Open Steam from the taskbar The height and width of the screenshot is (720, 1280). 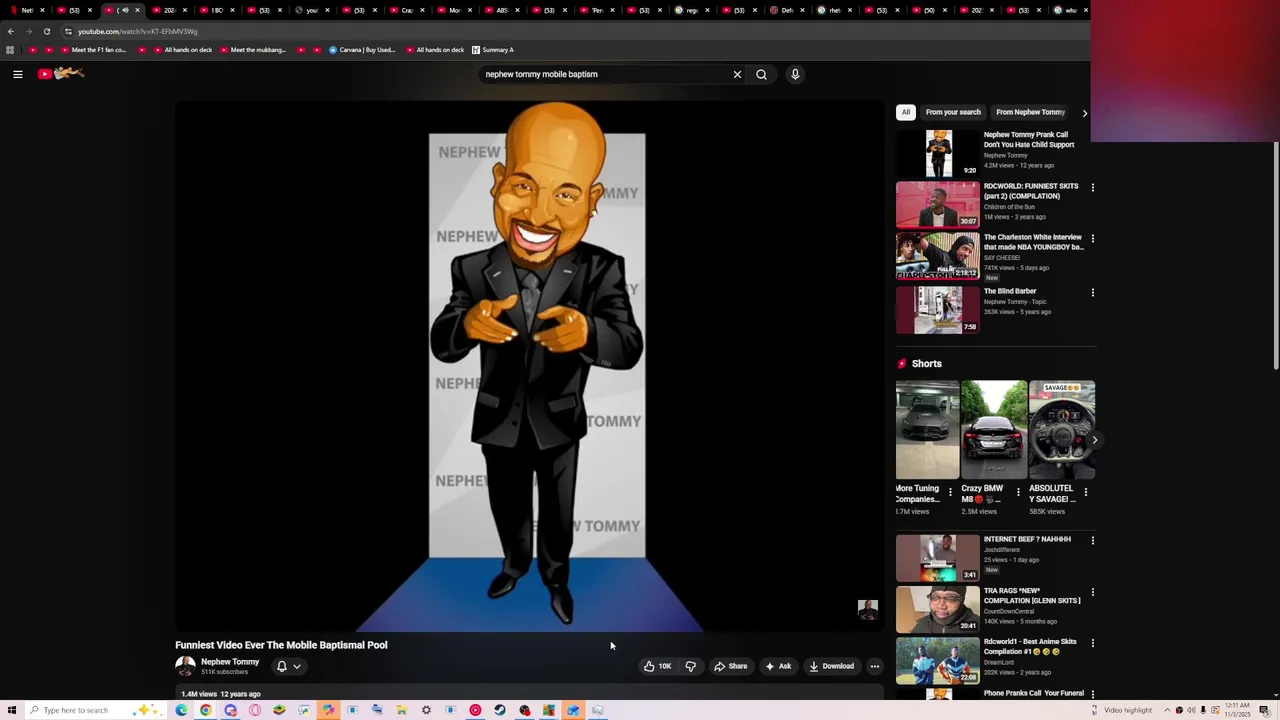tap(500, 710)
